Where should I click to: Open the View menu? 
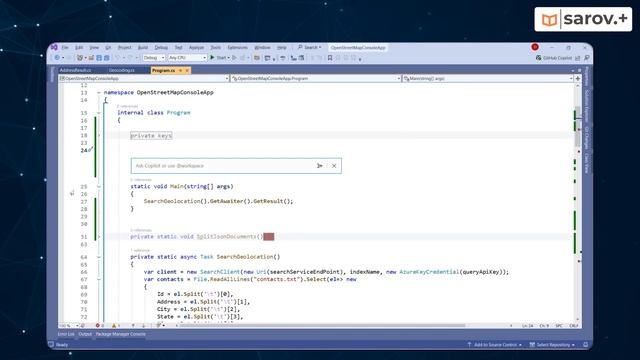coord(94,47)
